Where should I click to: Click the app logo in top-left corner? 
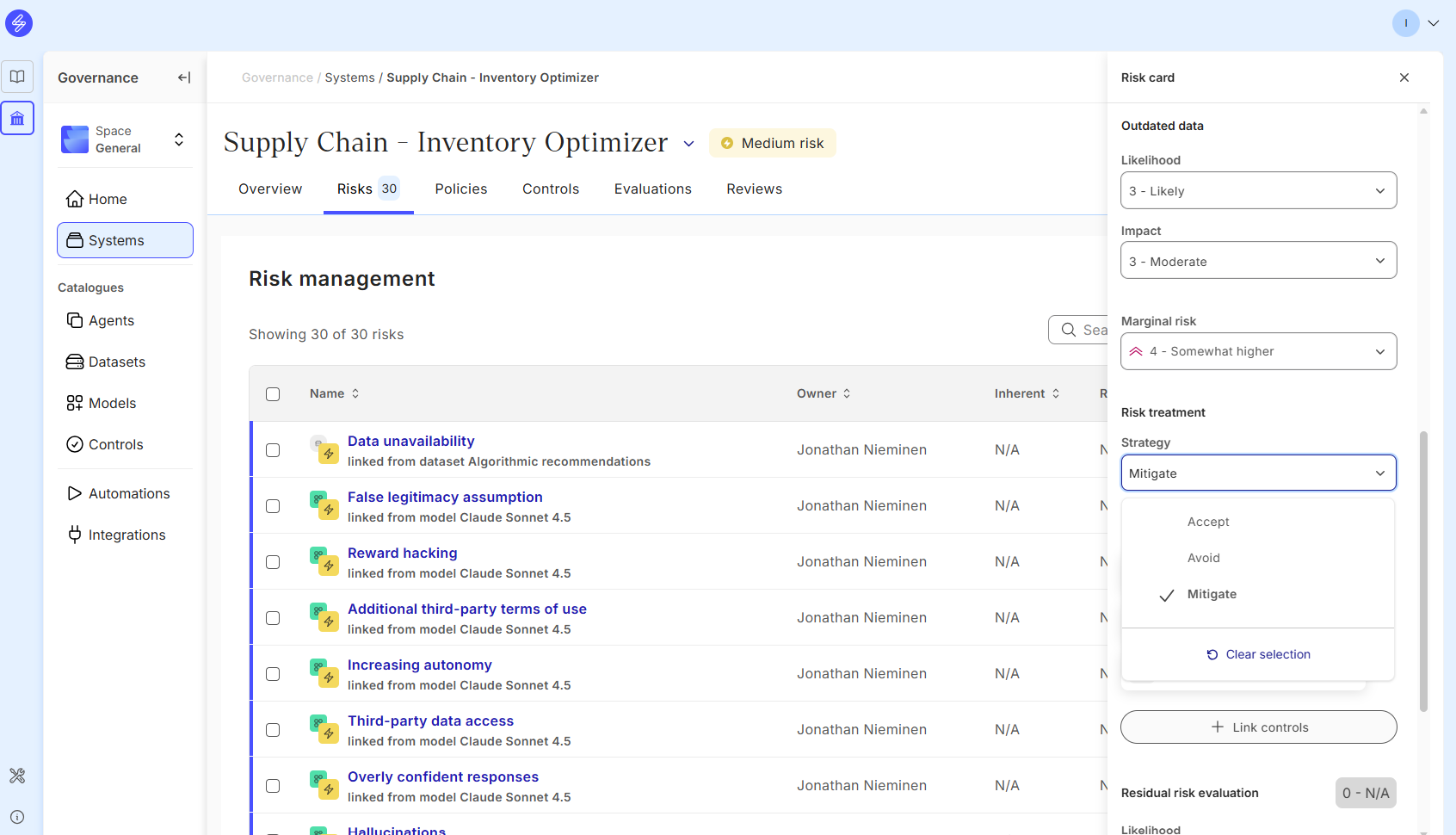click(19, 23)
